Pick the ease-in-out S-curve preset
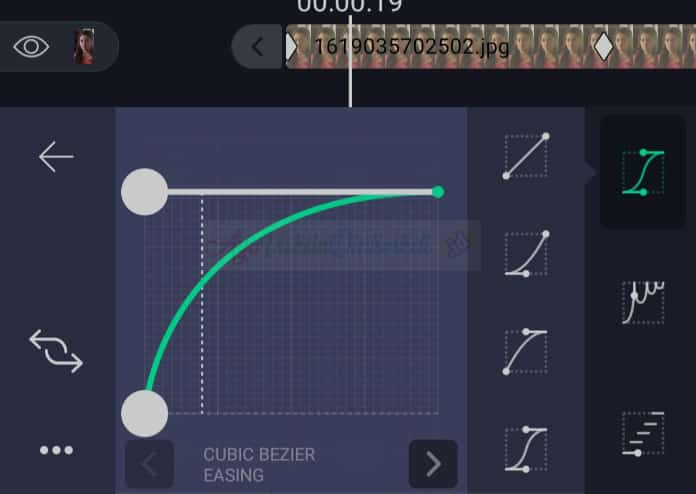696x494 pixels. [526, 450]
